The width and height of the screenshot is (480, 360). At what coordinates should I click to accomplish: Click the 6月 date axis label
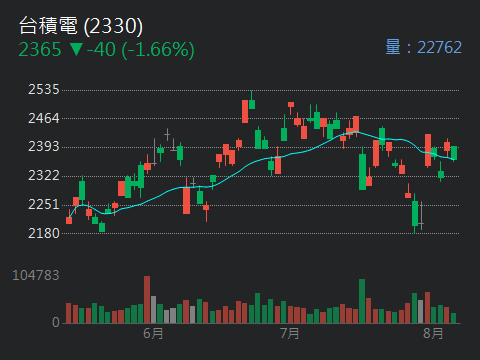pyautogui.click(x=153, y=333)
